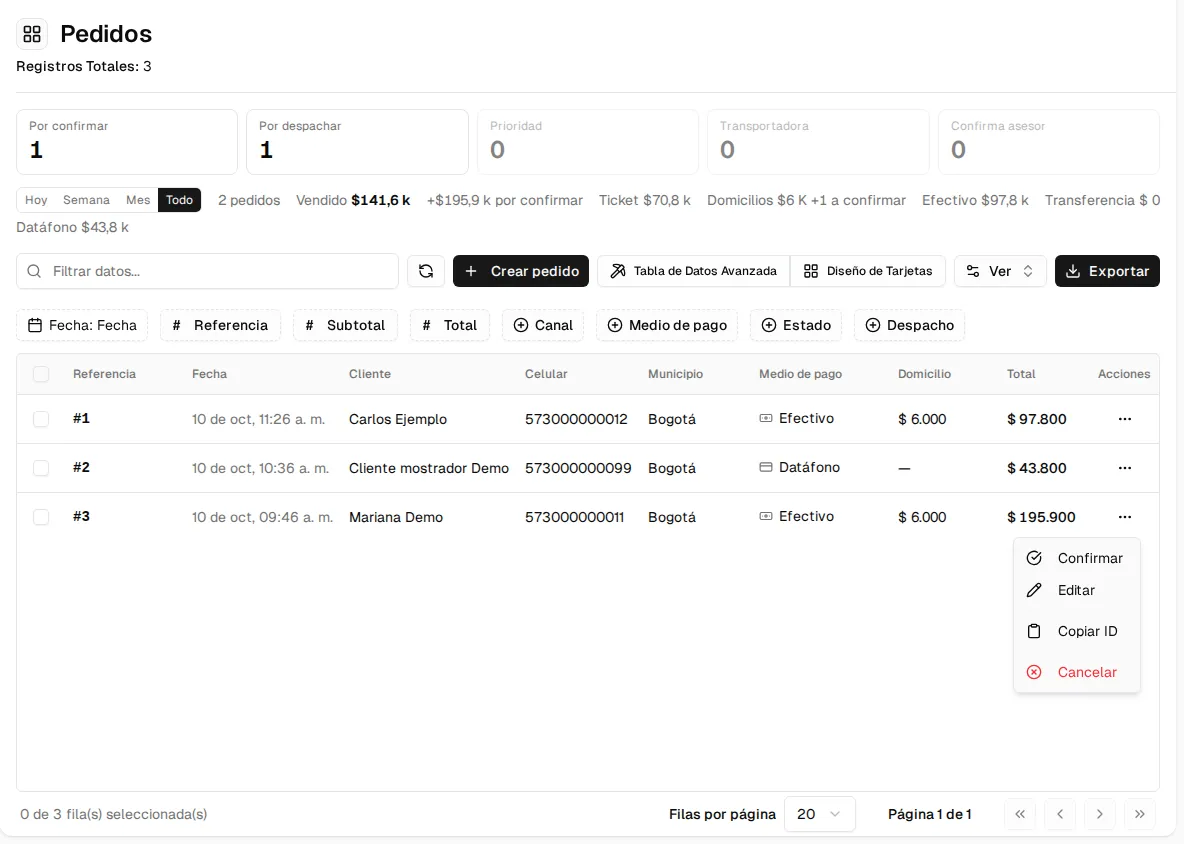Open the Estado filter chip

(x=796, y=325)
